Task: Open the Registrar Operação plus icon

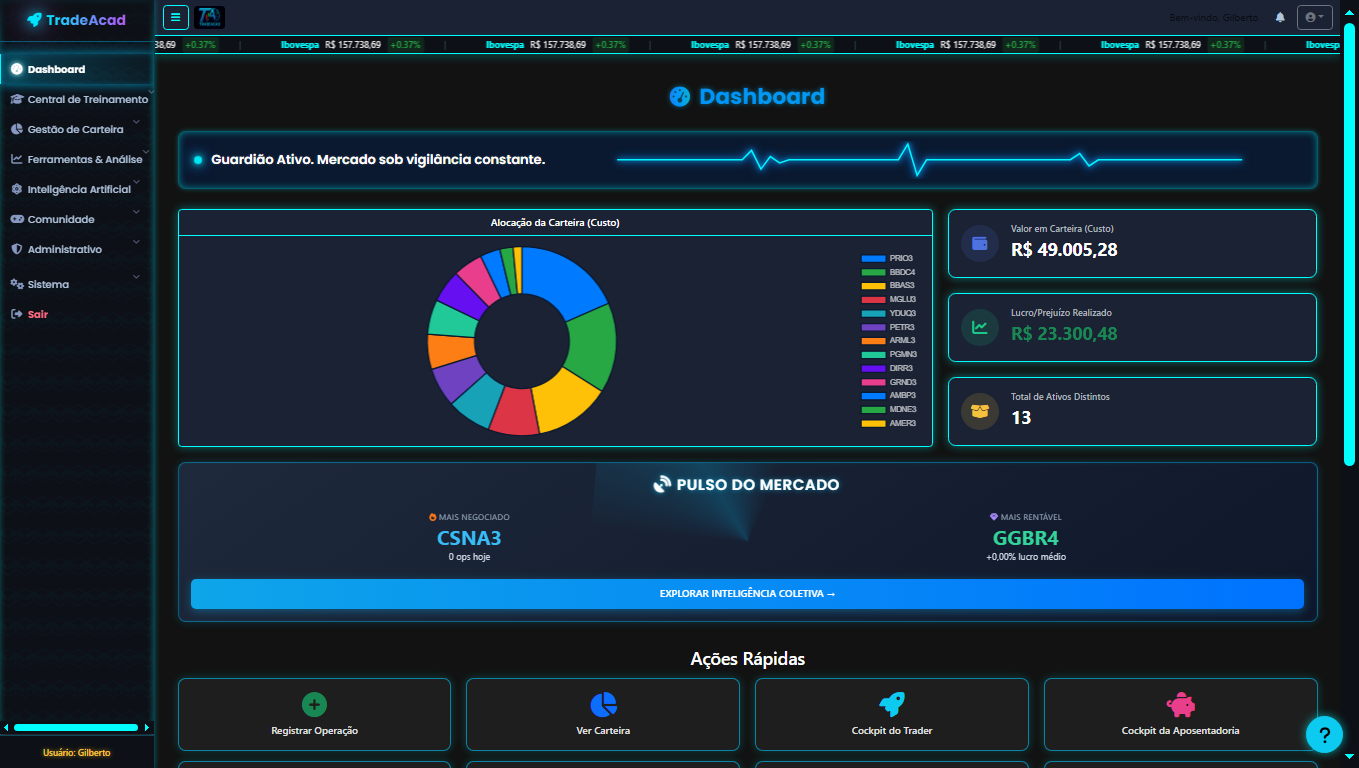Action: coord(314,703)
